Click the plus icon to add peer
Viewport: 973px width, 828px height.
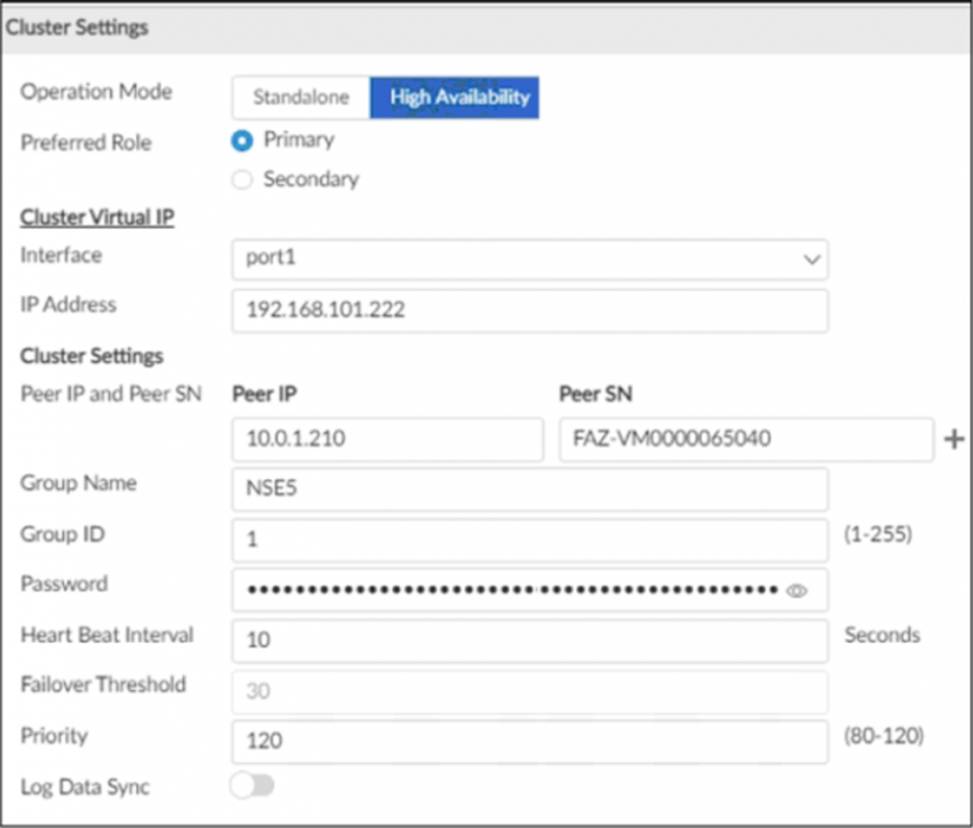(954, 439)
